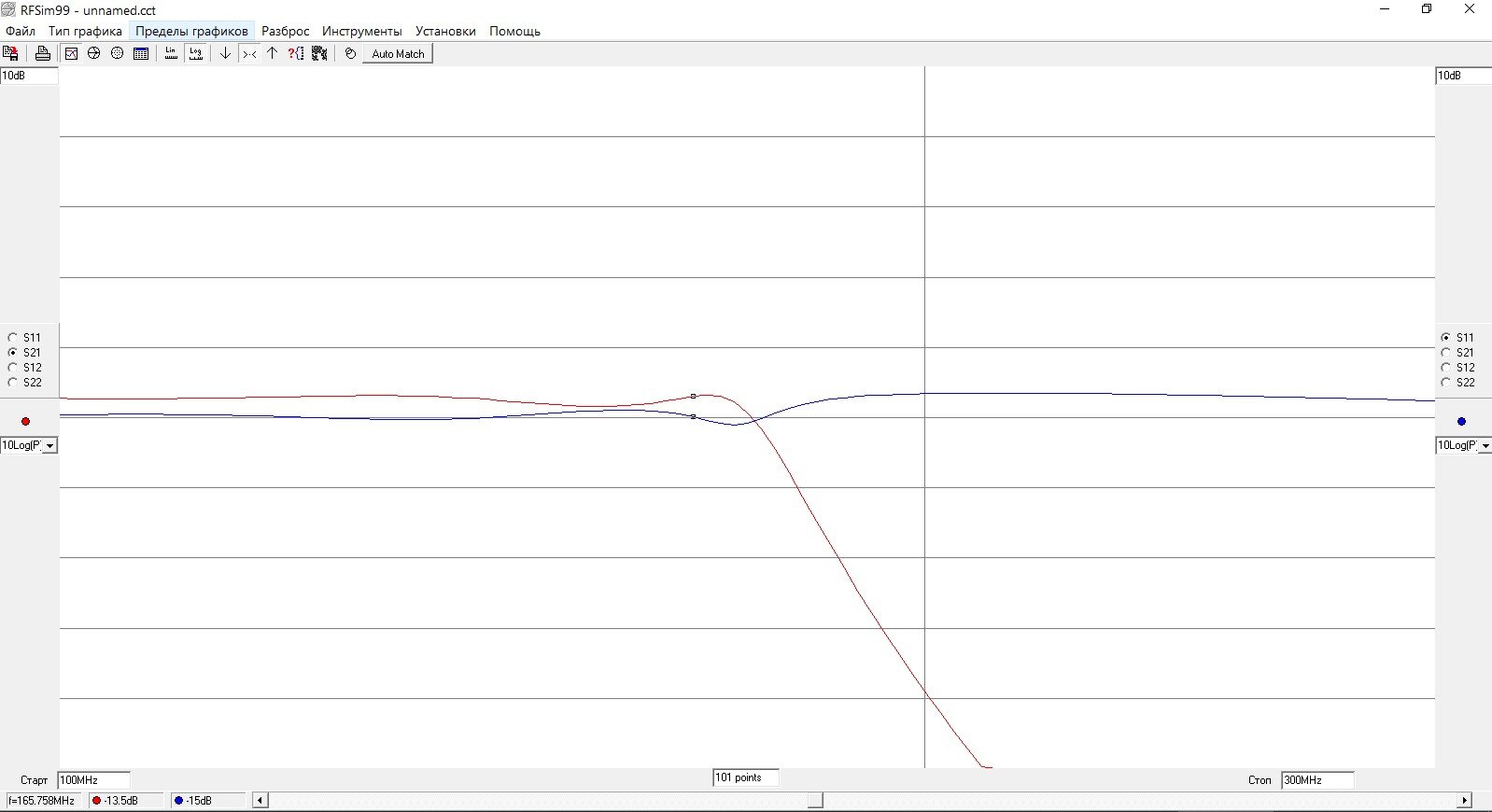Switch to Smith chart display icon
1492x812 pixels.
tap(94, 54)
